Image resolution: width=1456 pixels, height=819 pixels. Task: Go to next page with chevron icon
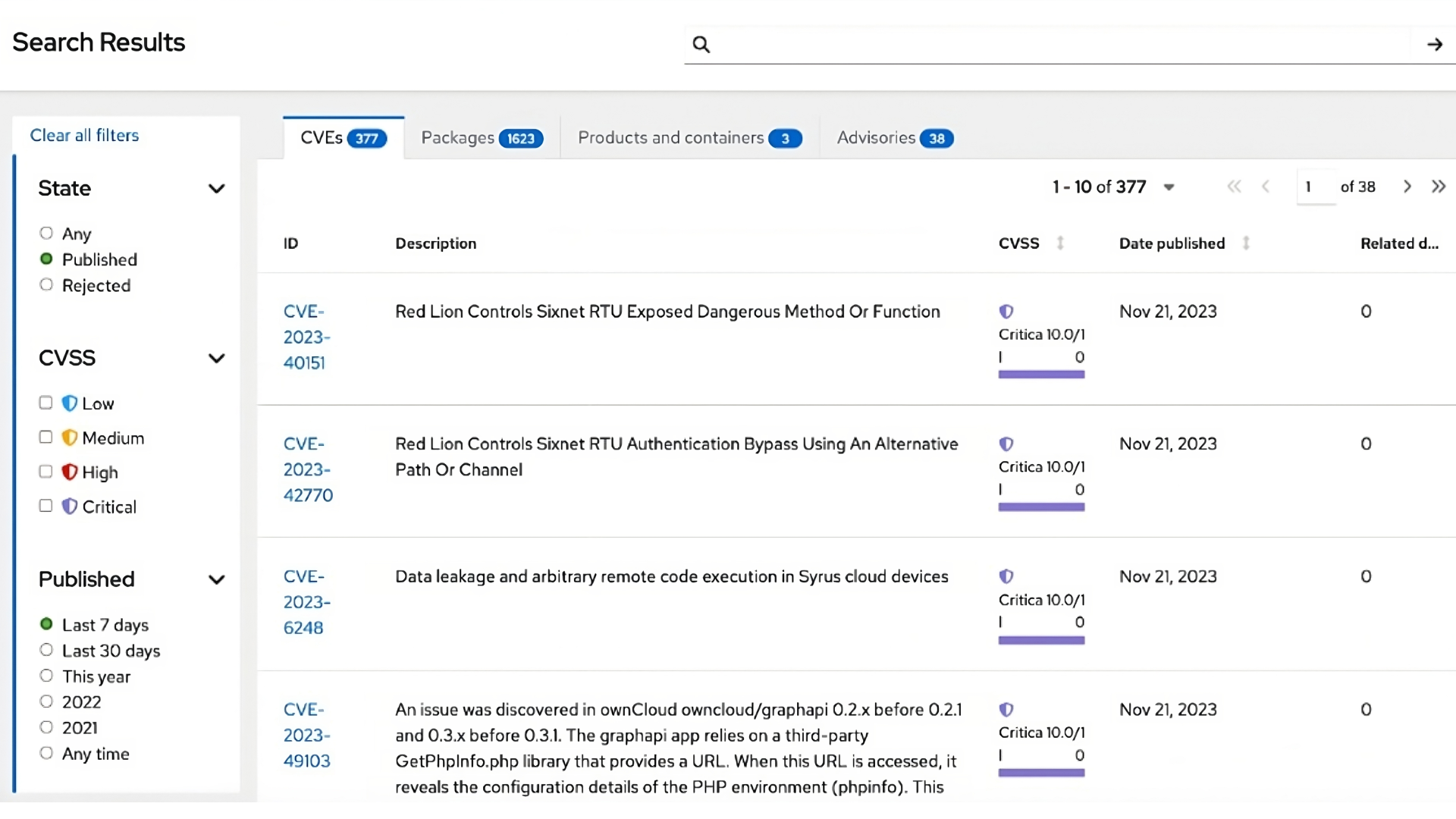(x=1407, y=187)
